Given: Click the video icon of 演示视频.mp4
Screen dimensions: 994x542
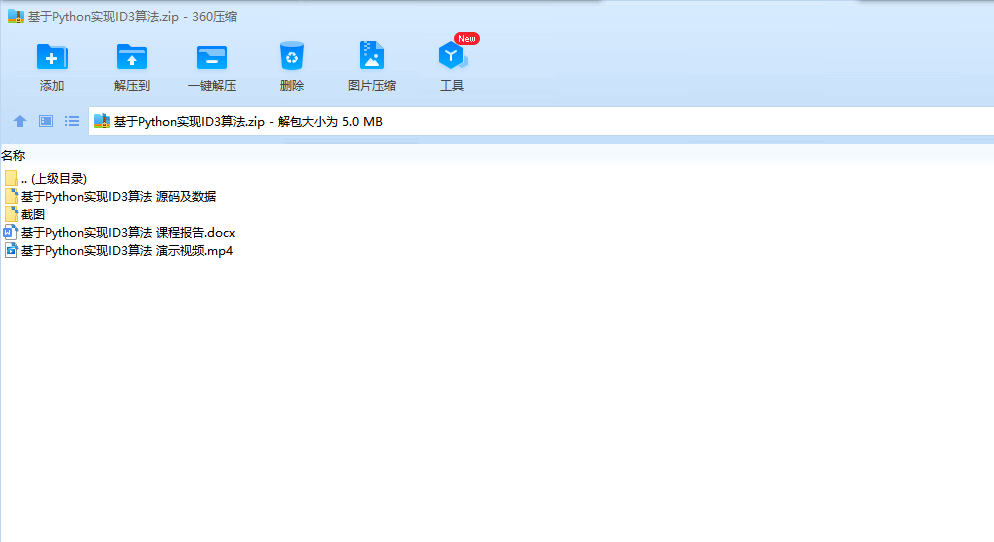Looking at the screenshot, I should point(11,250).
